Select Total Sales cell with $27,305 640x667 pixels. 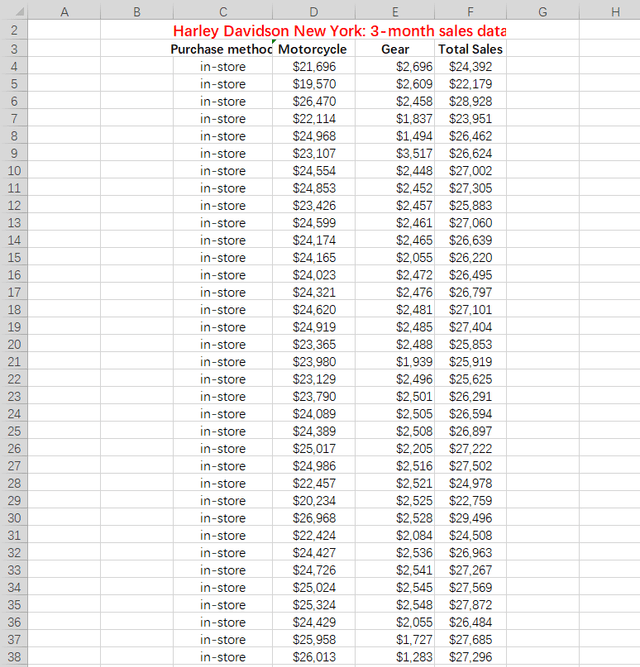pyautogui.click(x=470, y=188)
